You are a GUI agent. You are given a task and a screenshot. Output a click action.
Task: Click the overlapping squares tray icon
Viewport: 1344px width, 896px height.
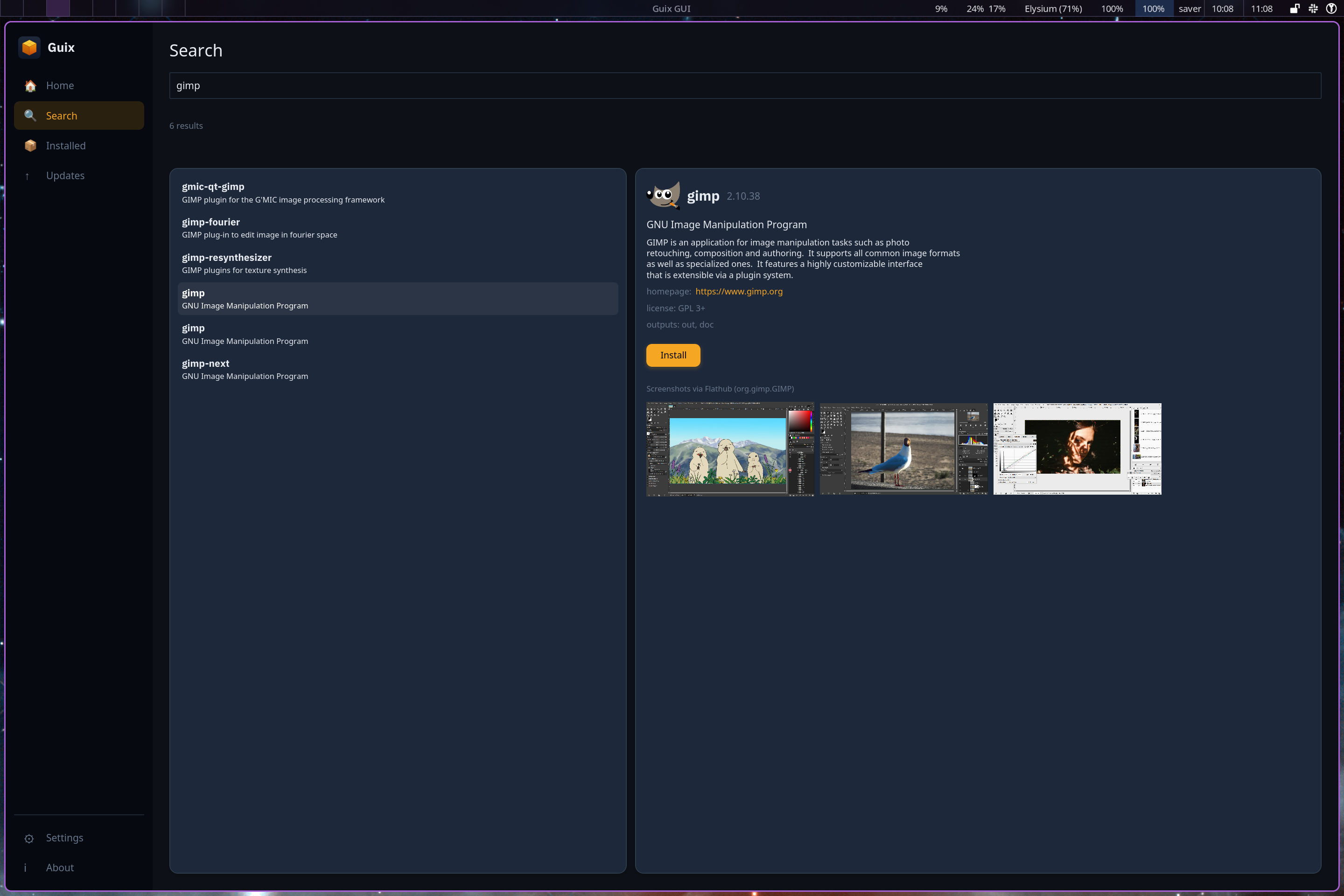1295,8
